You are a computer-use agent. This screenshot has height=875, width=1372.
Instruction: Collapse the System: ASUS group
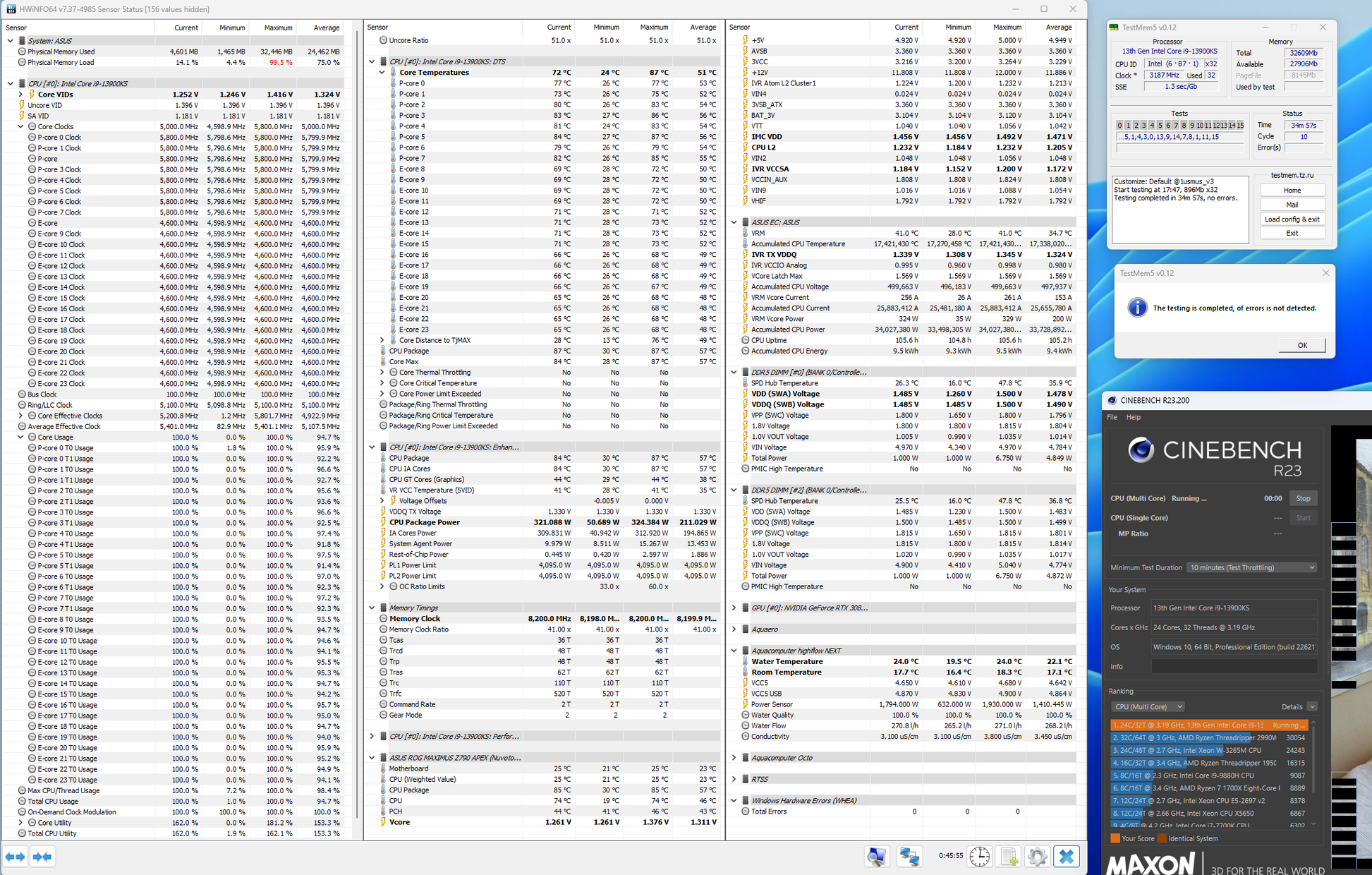(x=11, y=41)
